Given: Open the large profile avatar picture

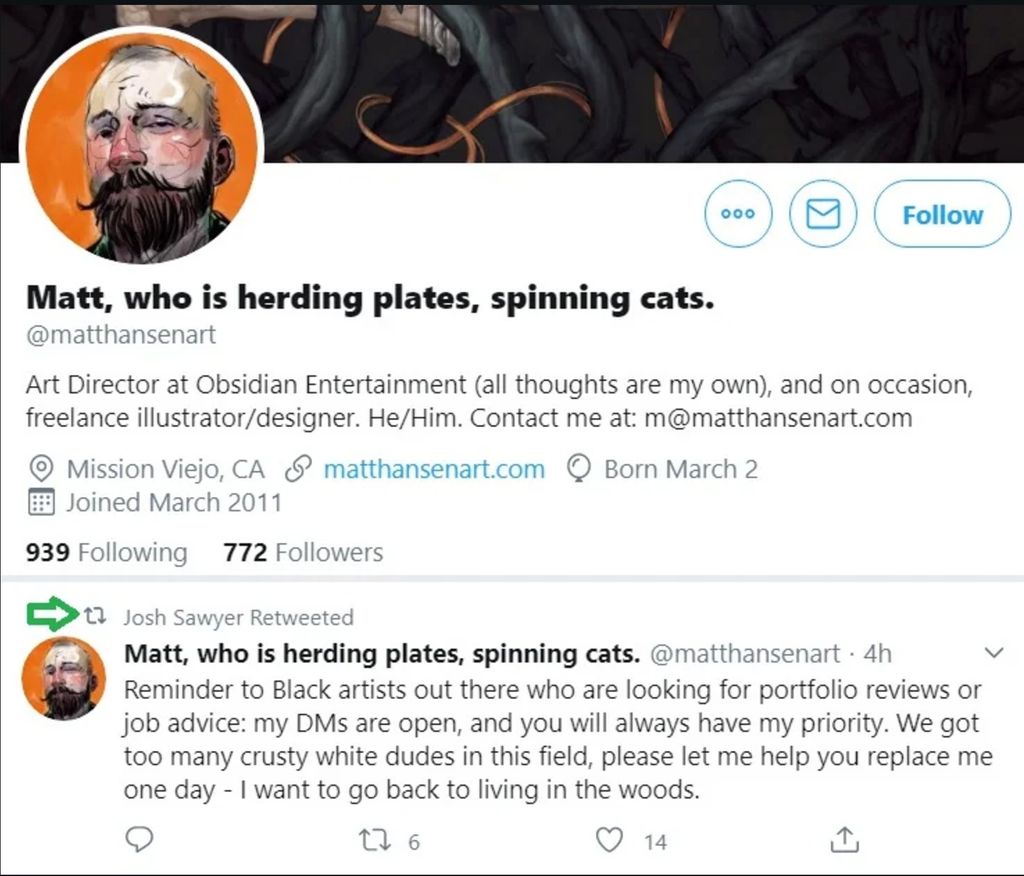Looking at the screenshot, I should 142,147.
